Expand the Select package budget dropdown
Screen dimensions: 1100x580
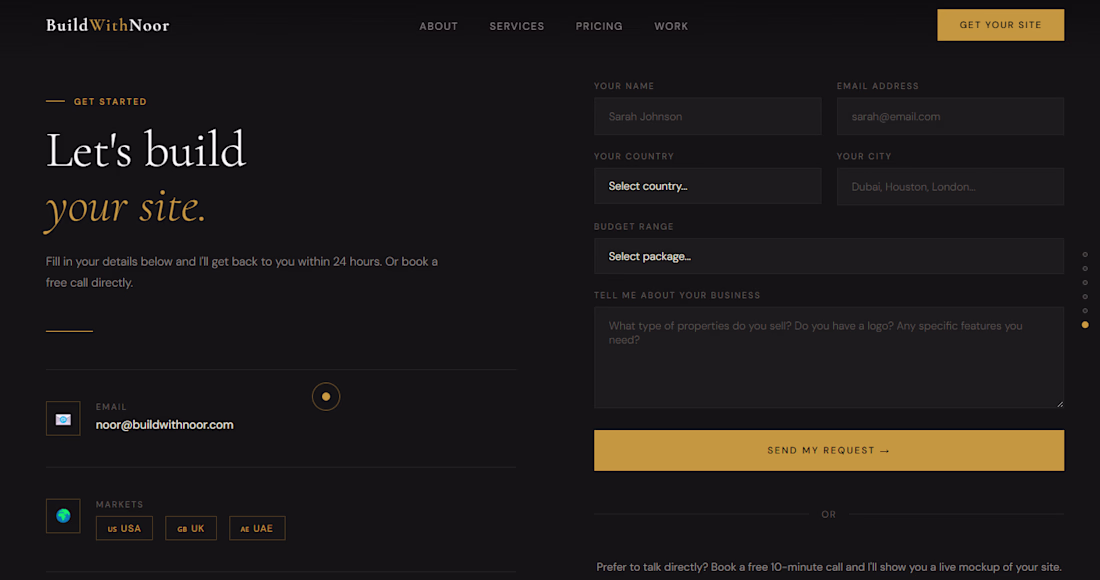[x=828, y=256]
